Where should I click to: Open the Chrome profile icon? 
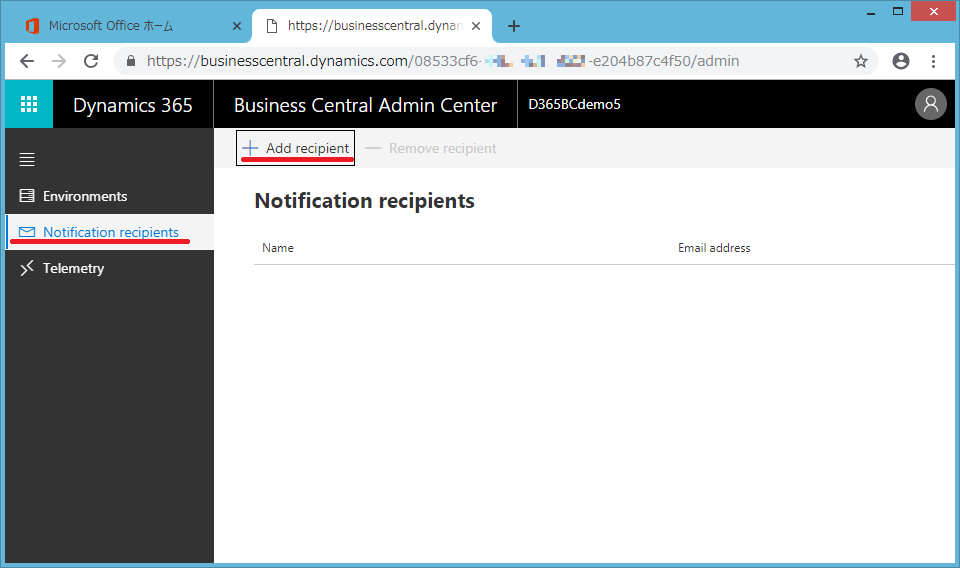[901, 61]
